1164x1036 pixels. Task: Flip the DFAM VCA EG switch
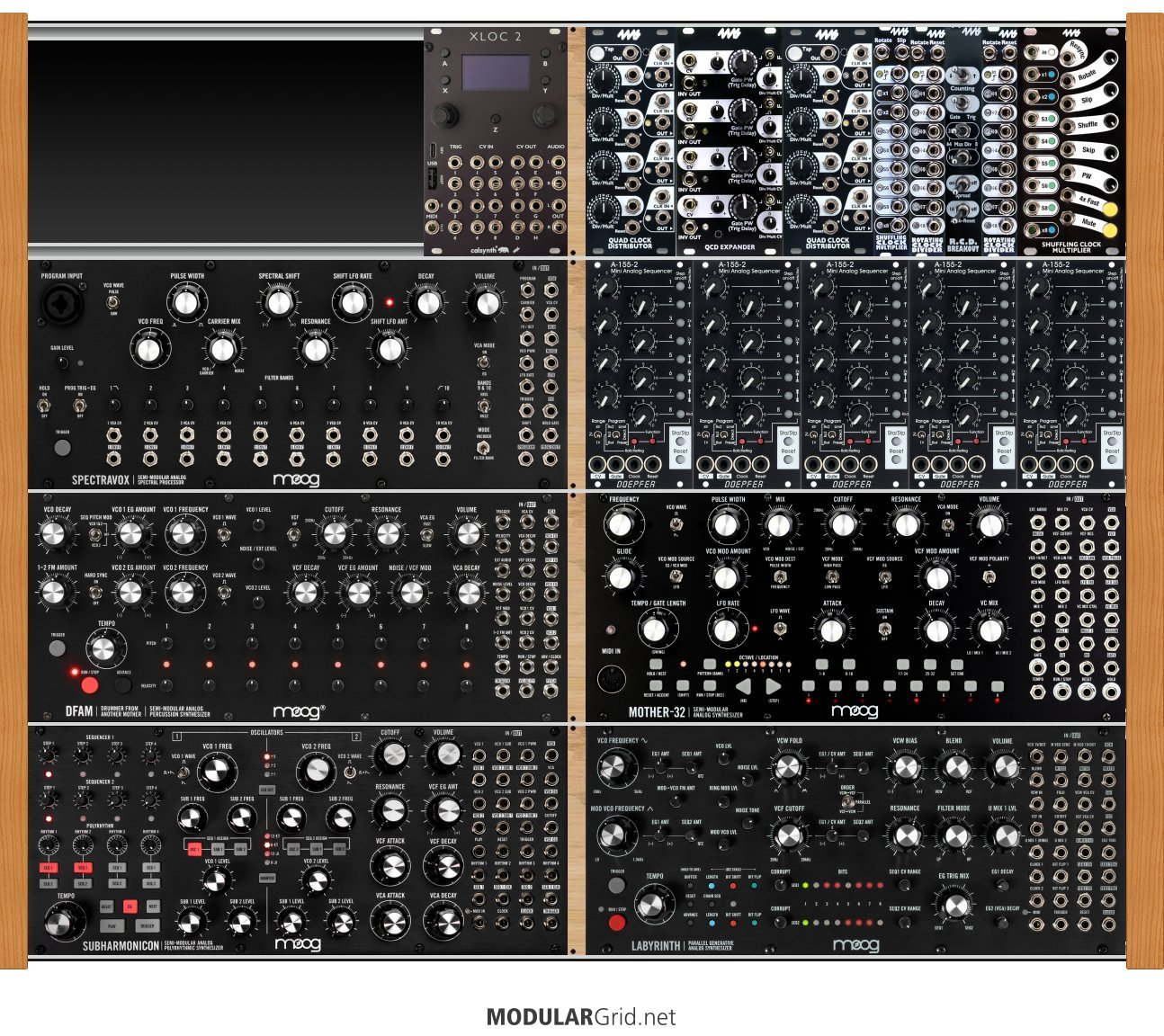tap(426, 534)
